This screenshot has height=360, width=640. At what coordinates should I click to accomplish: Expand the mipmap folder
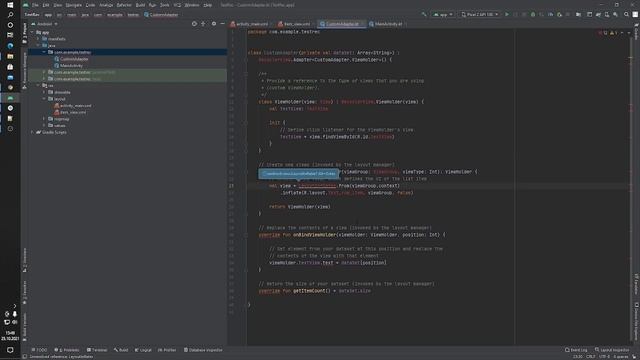click(x=44, y=119)
